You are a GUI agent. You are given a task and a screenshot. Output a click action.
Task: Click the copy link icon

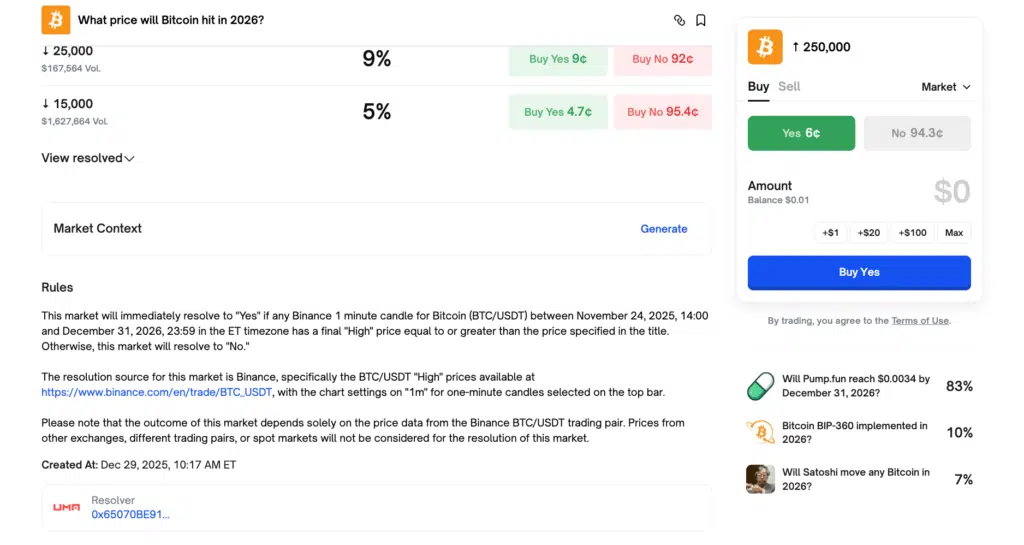point(680,20)
